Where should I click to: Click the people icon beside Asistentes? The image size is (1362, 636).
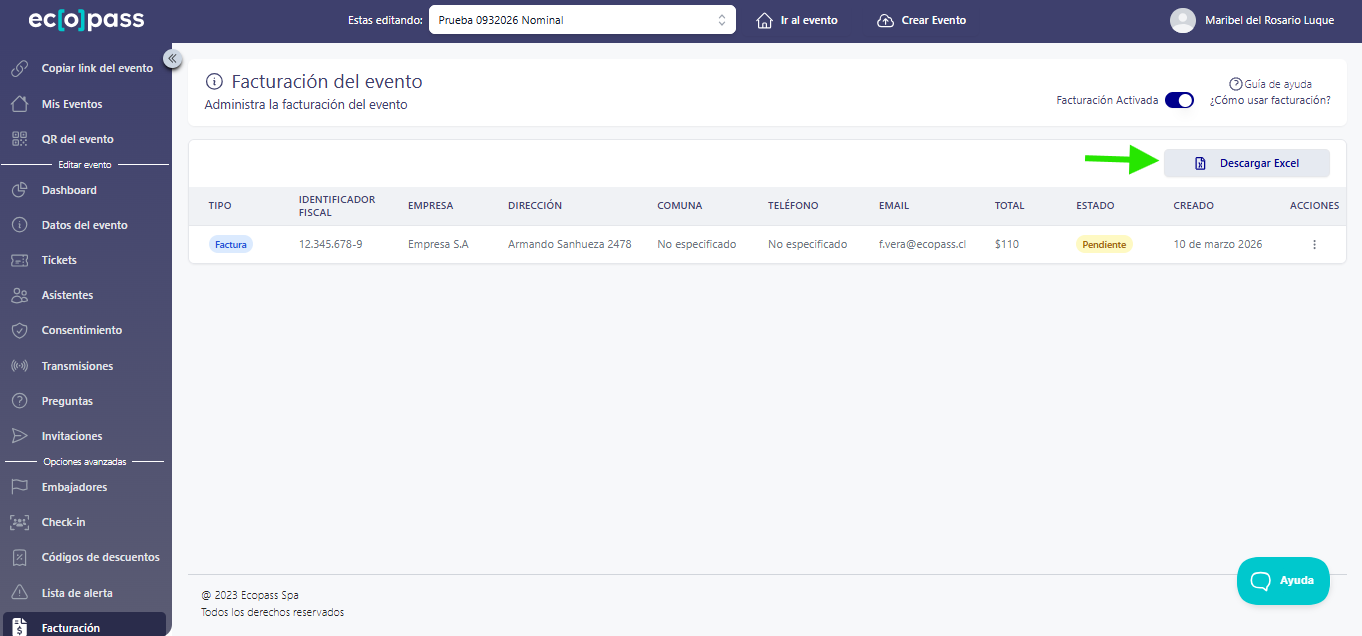(x=19, y=295)
